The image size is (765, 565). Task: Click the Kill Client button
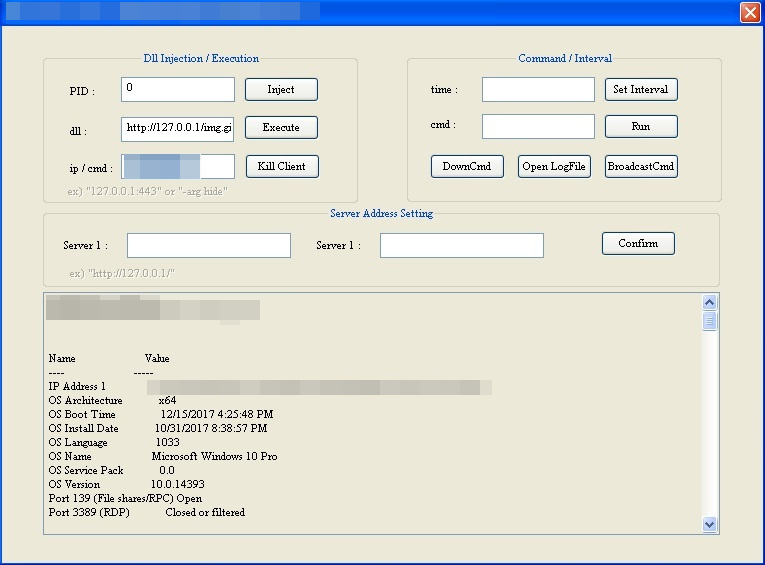(x=281, y=166)
